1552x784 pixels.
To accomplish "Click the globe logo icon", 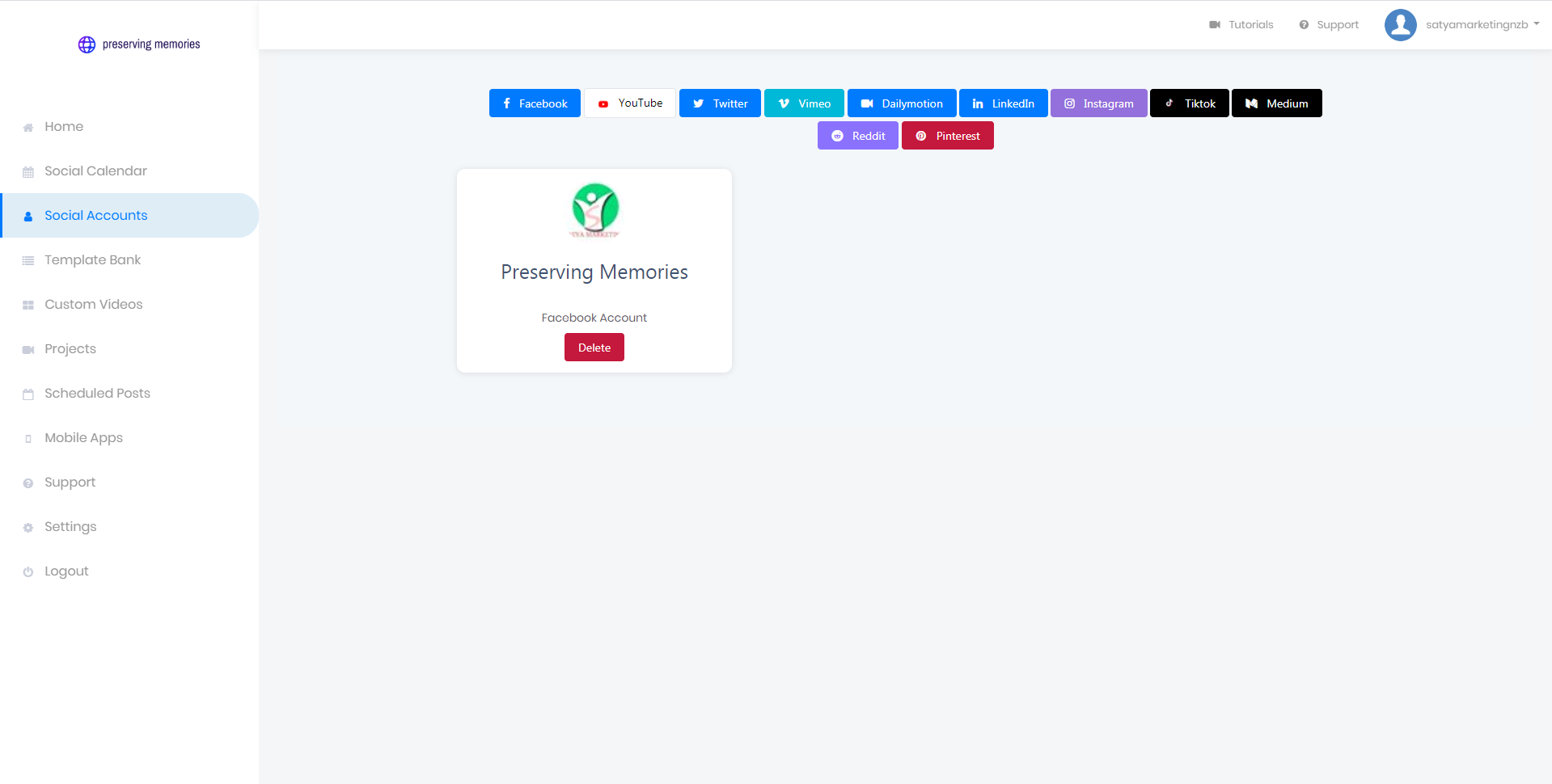I will (x=87, y=44).
